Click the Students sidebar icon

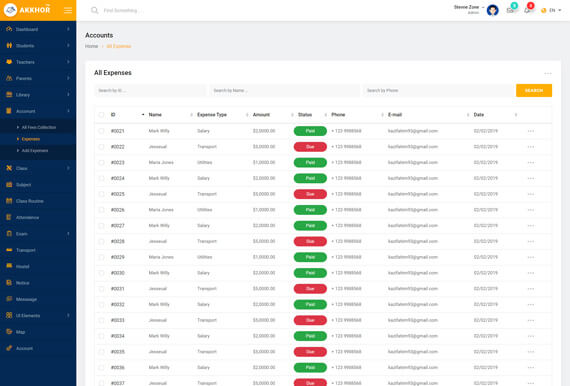click(9, 45)
